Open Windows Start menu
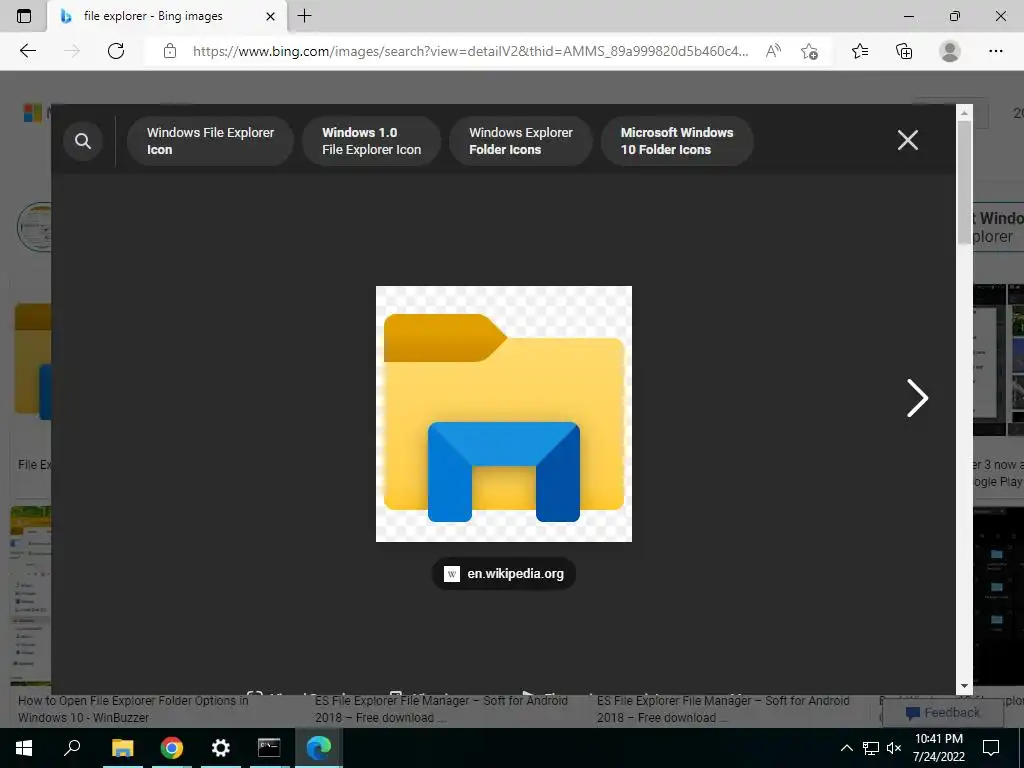Image resolution: width=1024 pixels, height=768 pixels. [x=24, y=748]
